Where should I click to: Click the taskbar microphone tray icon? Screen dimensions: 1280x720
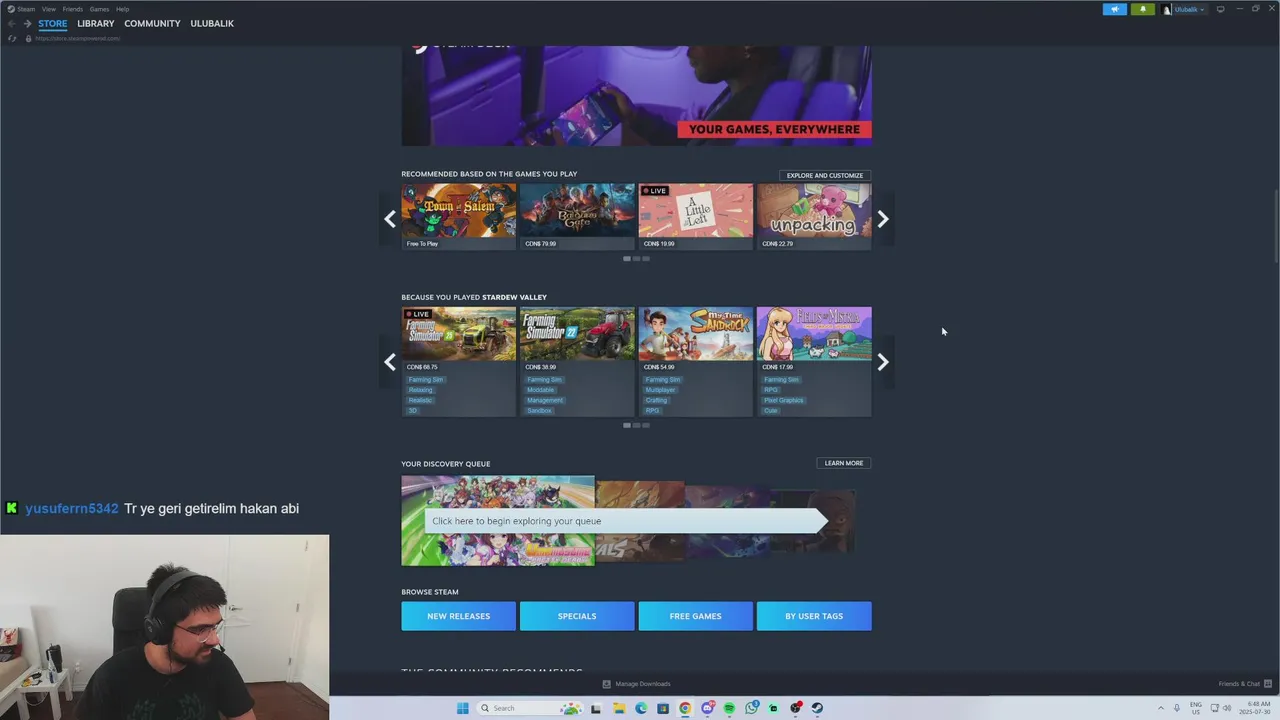[1177, 708]
